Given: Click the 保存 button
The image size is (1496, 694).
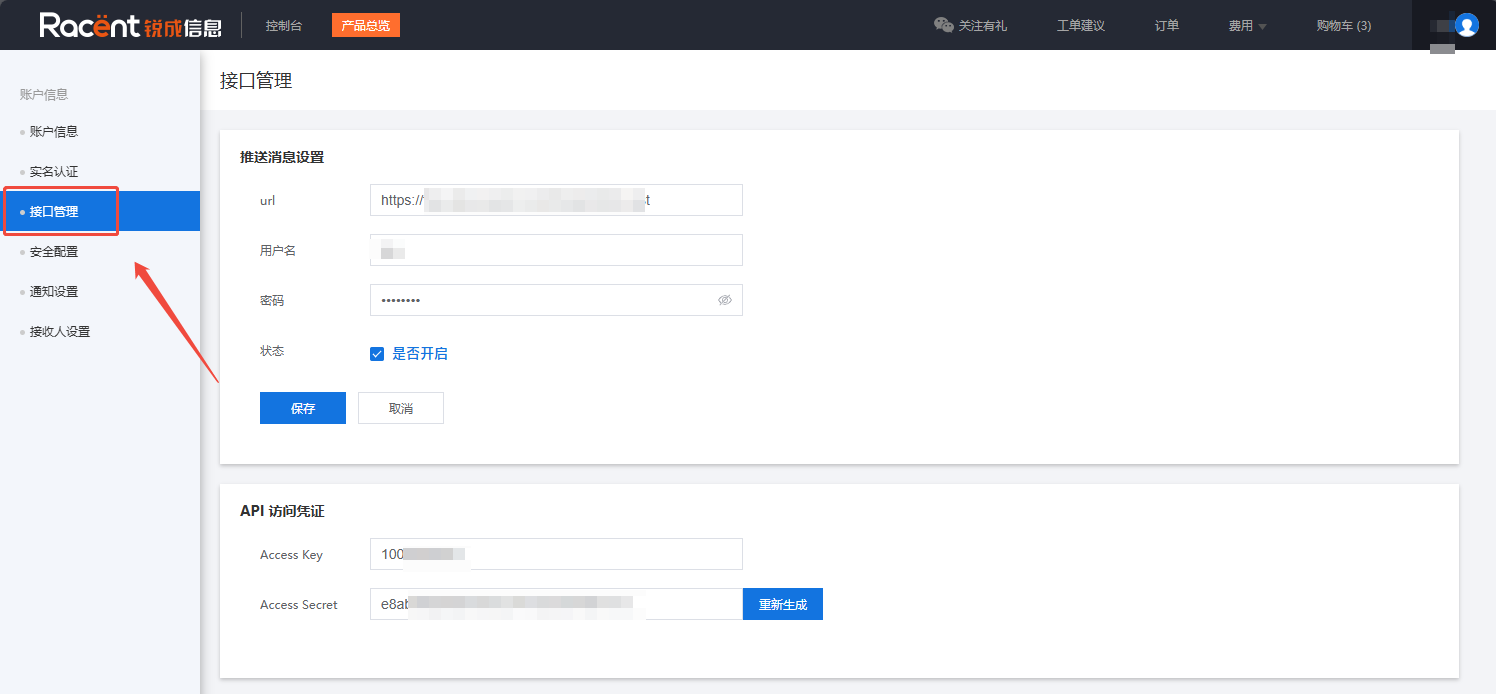Looking at the screenshot, I should (x=302, y=408).
